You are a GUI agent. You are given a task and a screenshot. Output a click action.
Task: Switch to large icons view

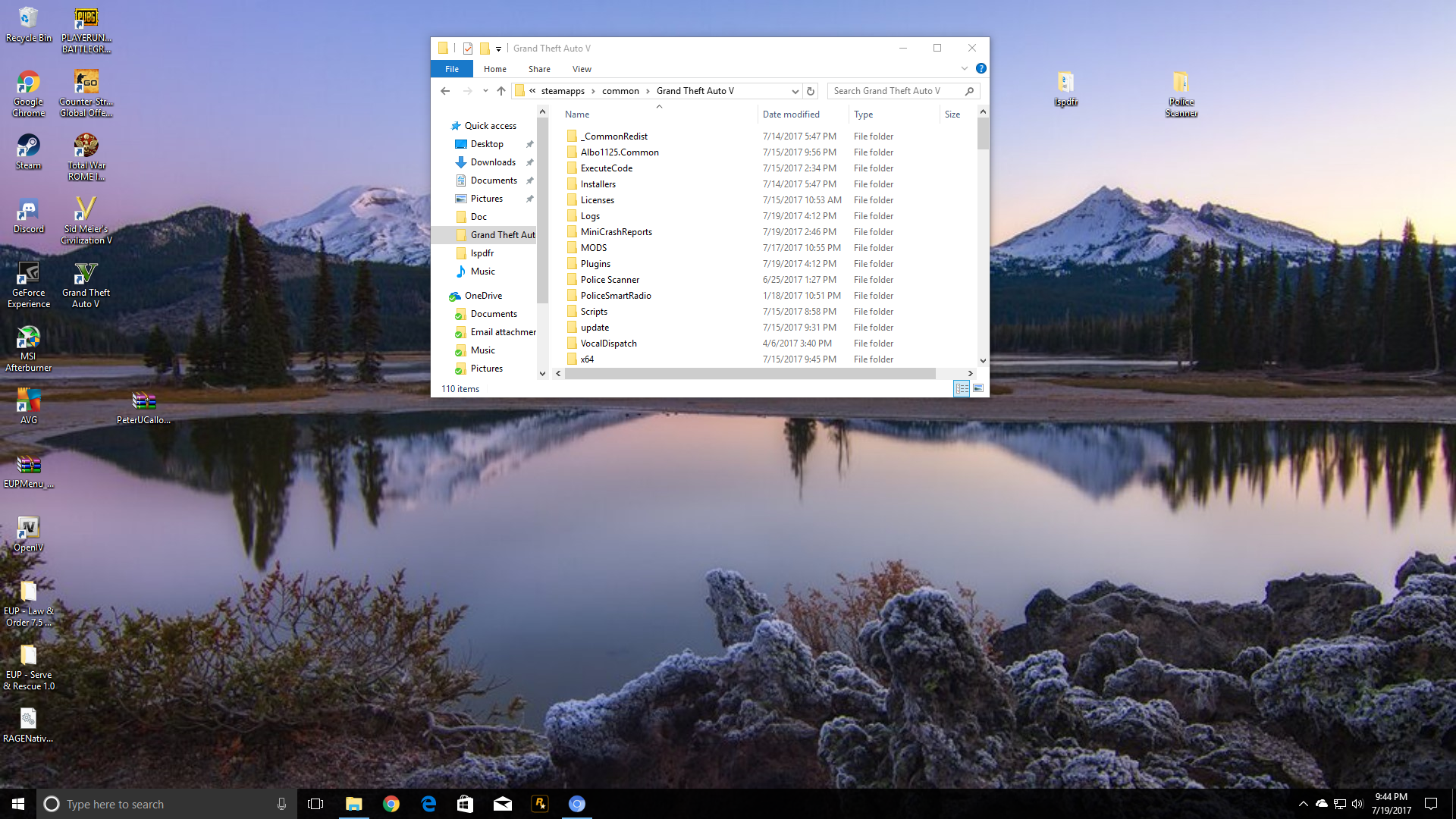[x=978, y=388]
